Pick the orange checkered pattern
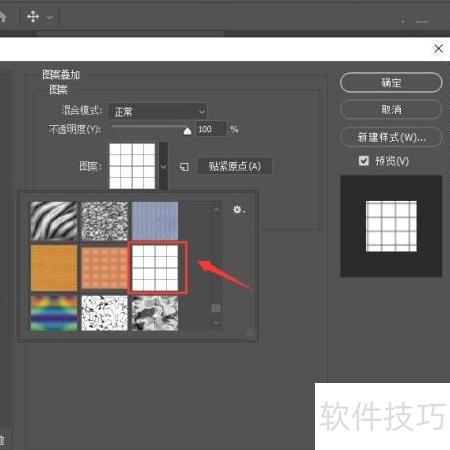 point(105,268)
